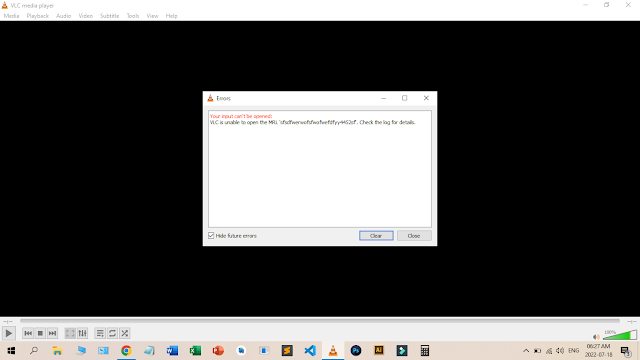The image size is (640, 360).
Task: Open the Audio menu
Action: click(x=64, y=16)
